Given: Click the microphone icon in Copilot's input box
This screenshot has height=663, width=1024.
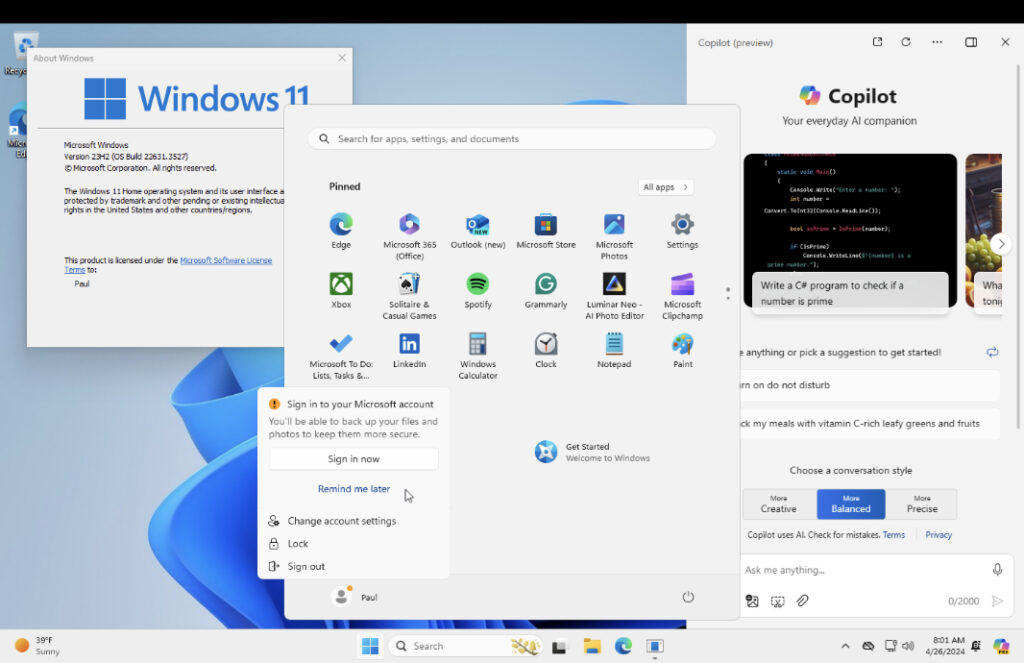Looking at the screenshot, I should (996, 569).
